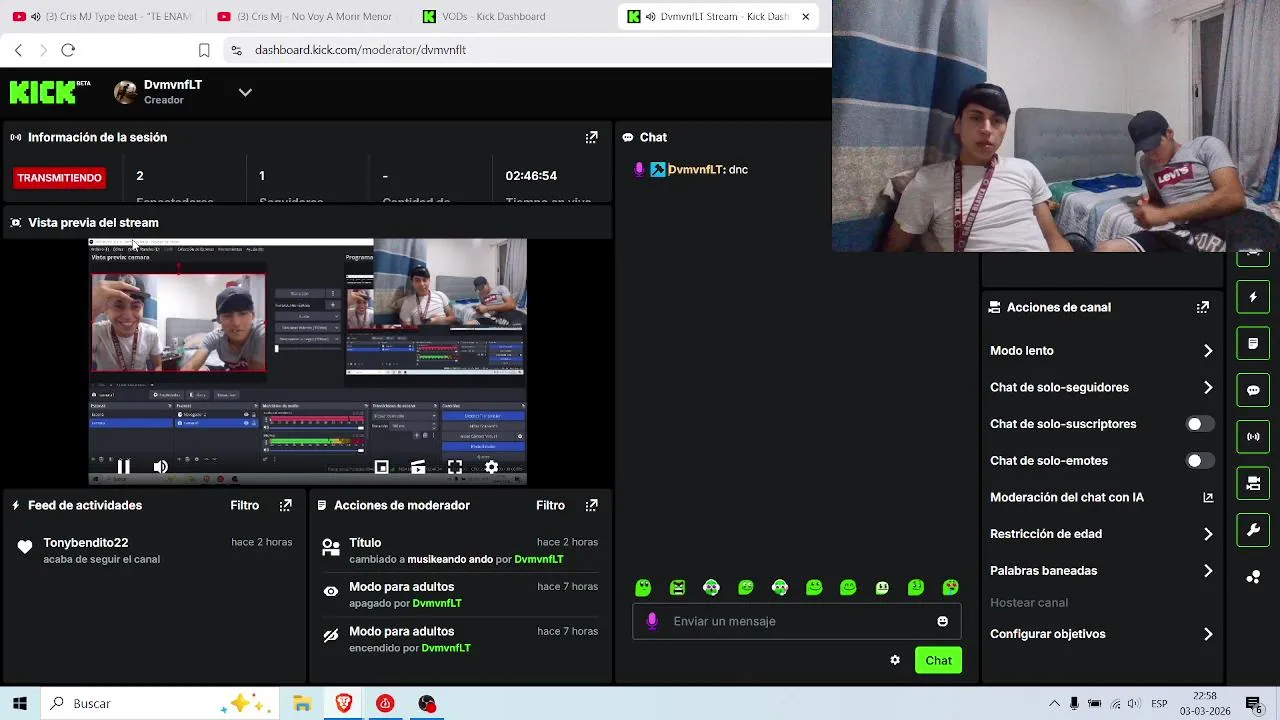Click the microphone icon in message box

coord(652,621)
